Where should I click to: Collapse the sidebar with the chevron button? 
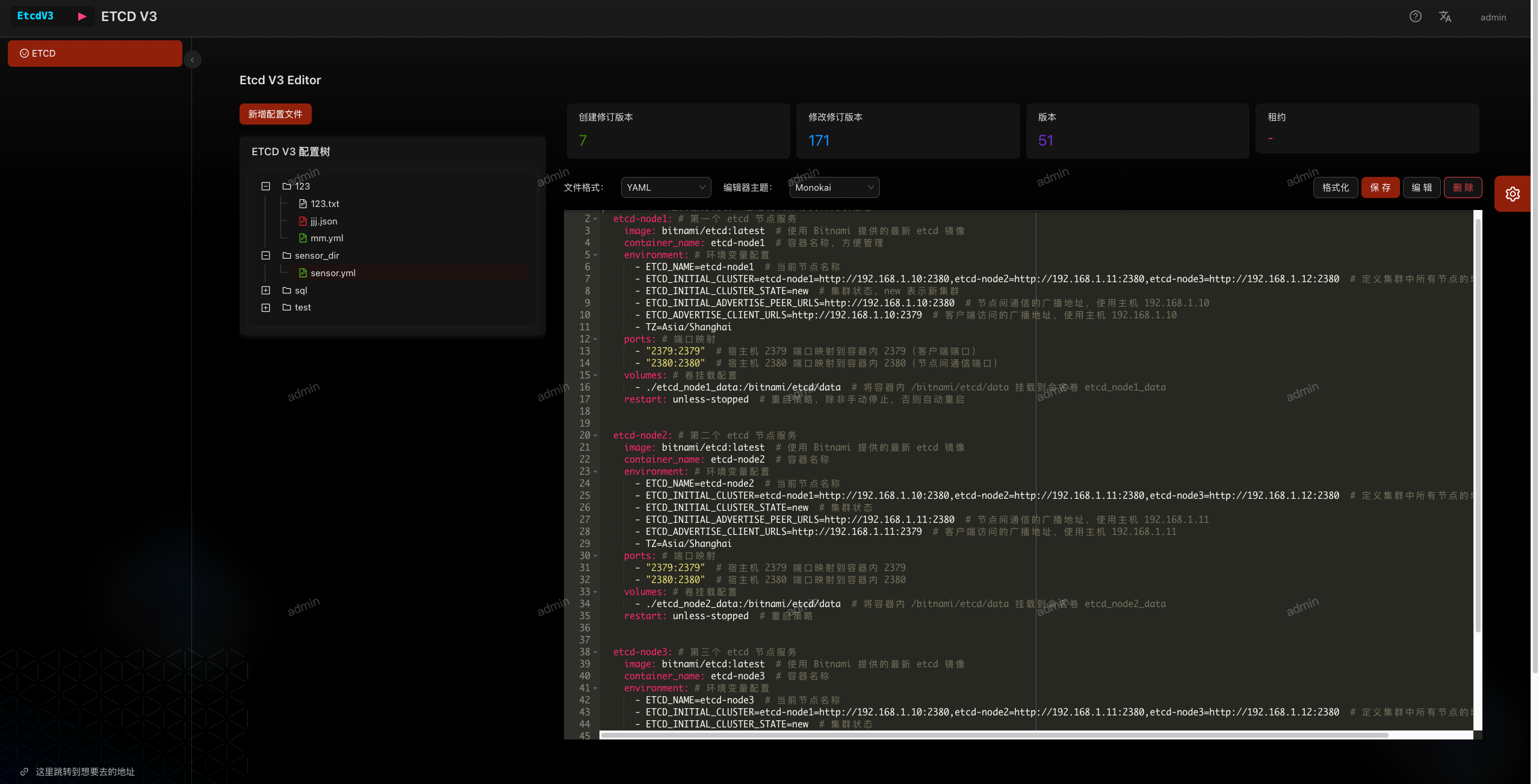click(192, 60)
